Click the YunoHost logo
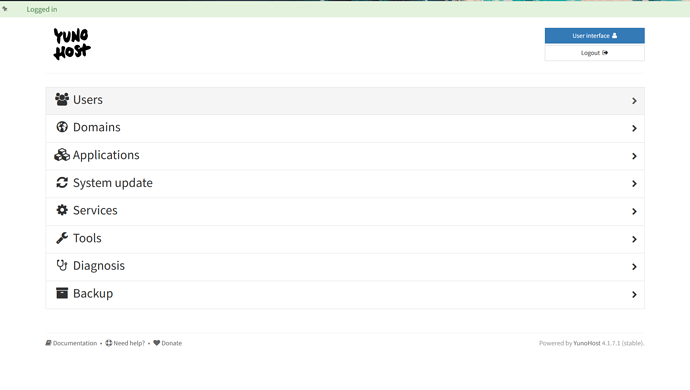 (x=72, y=44)
